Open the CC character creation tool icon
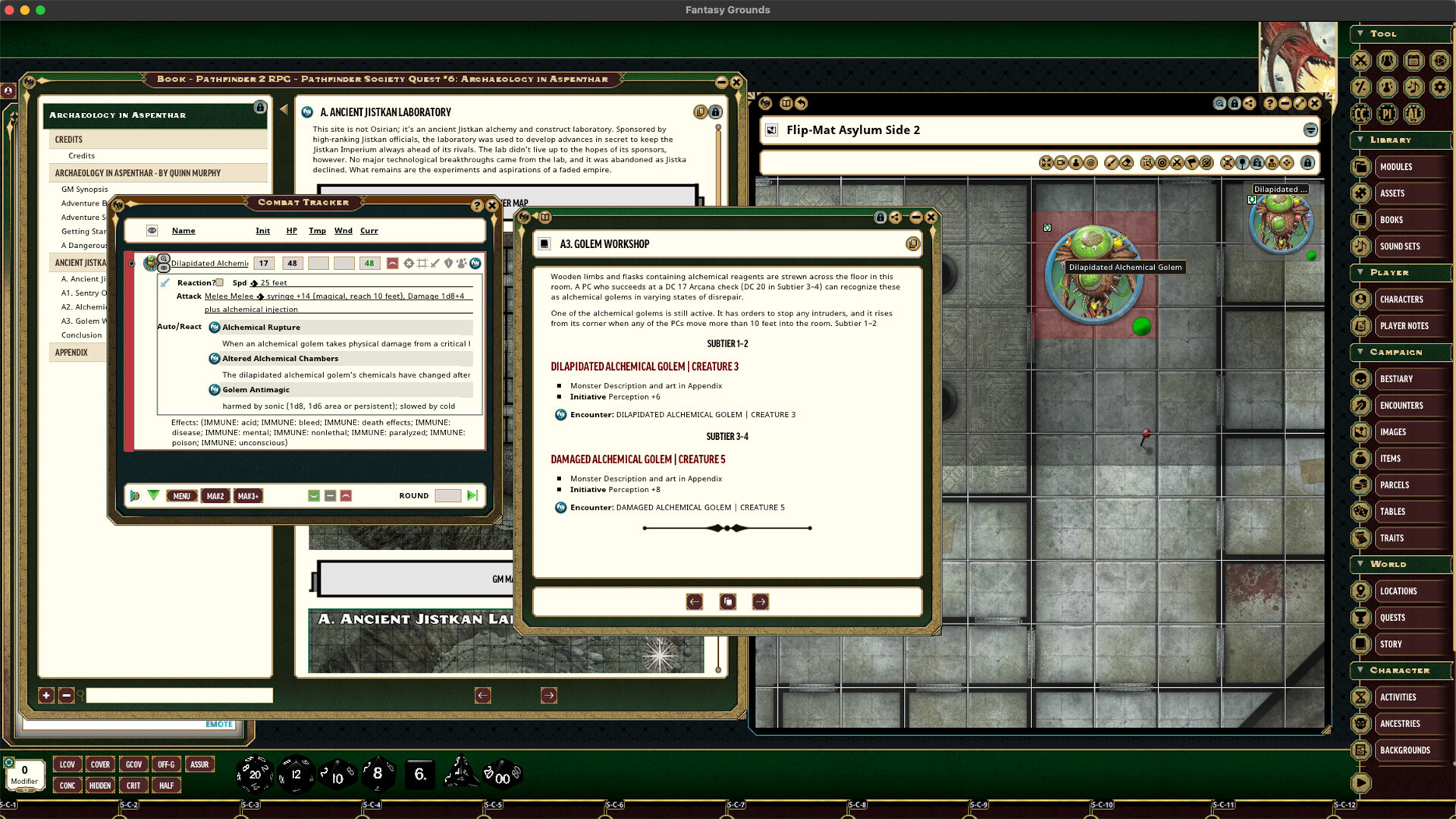The height and width of the screenshot is (819, 1456). (x=1360, y=114)
